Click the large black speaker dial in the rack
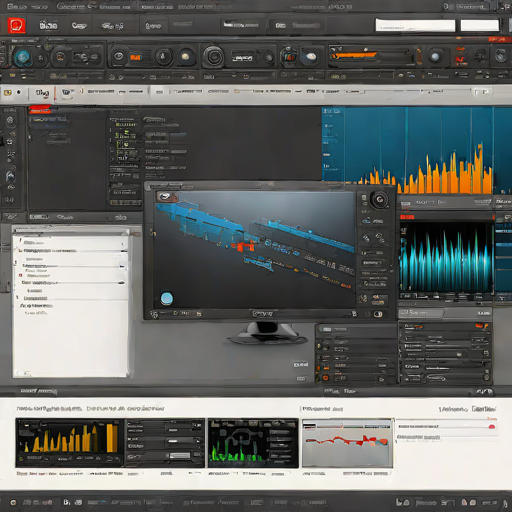The image size is (512, 512). coord(213,56)
